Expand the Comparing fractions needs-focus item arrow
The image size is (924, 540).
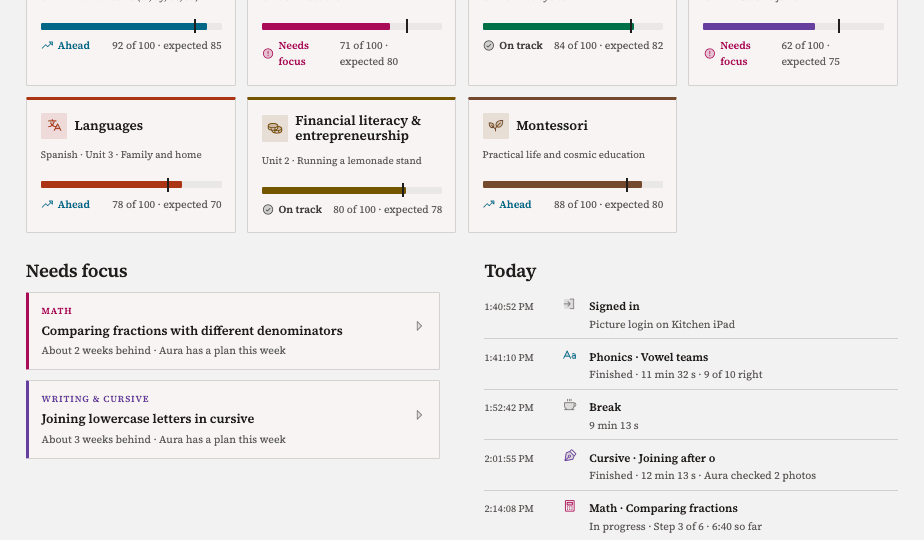tap(419, 326)
